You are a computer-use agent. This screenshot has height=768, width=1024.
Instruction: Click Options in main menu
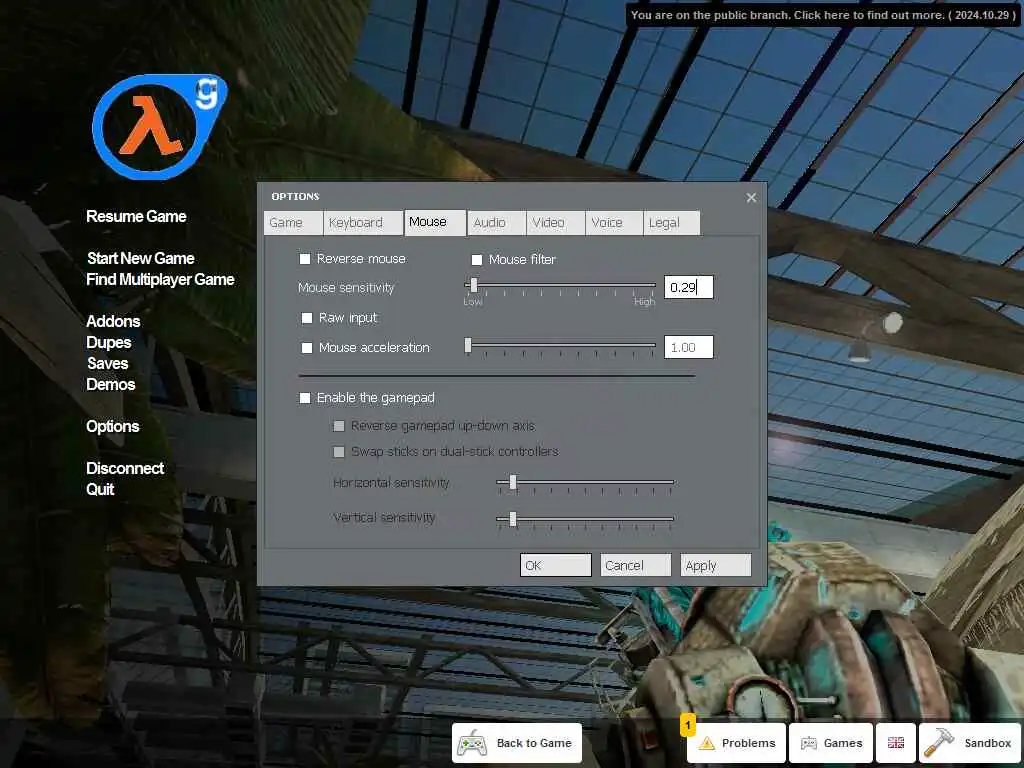[x=112, y=426]
